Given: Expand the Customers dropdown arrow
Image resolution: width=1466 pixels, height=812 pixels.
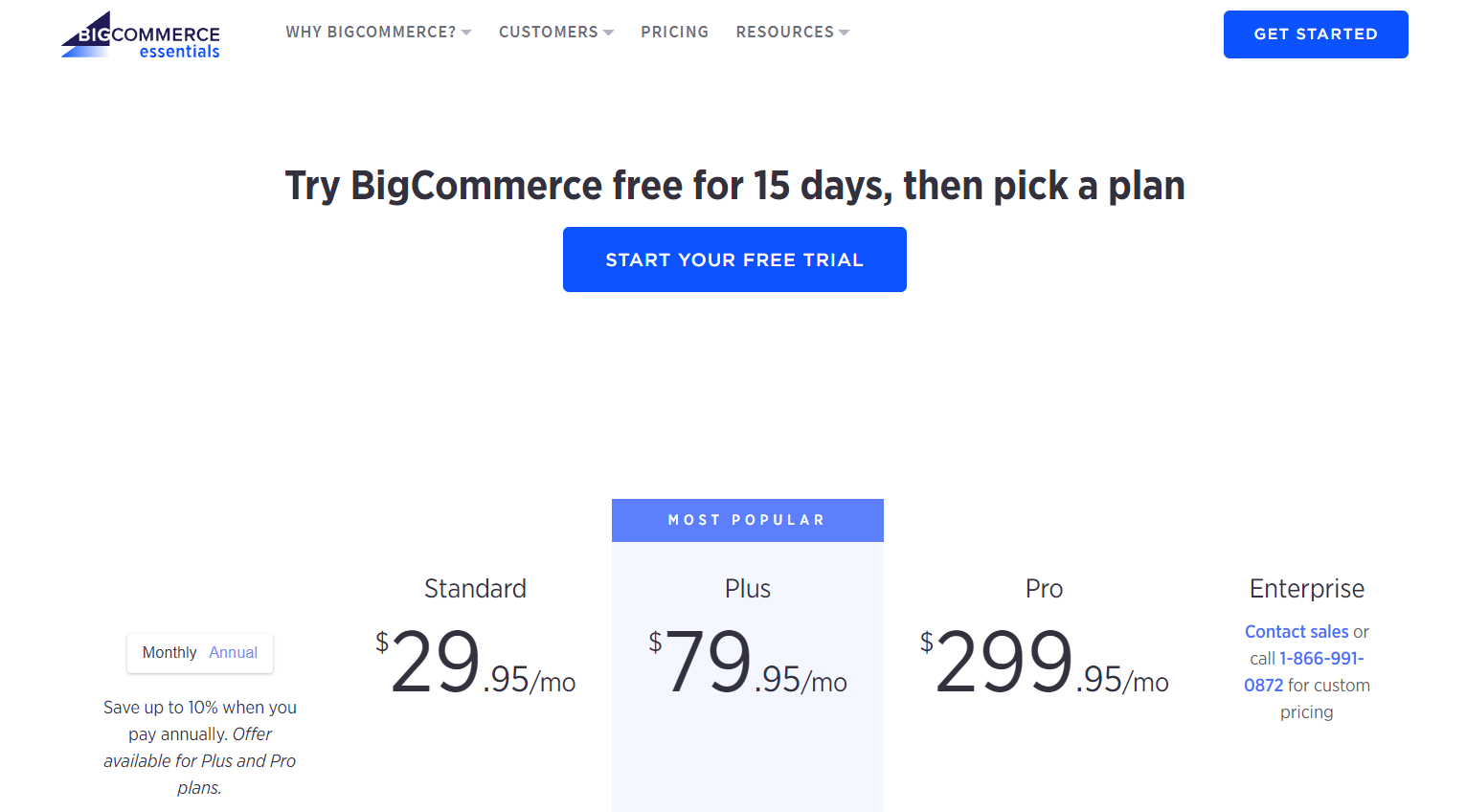Looking at the screenshot, I should coord(608,33).
